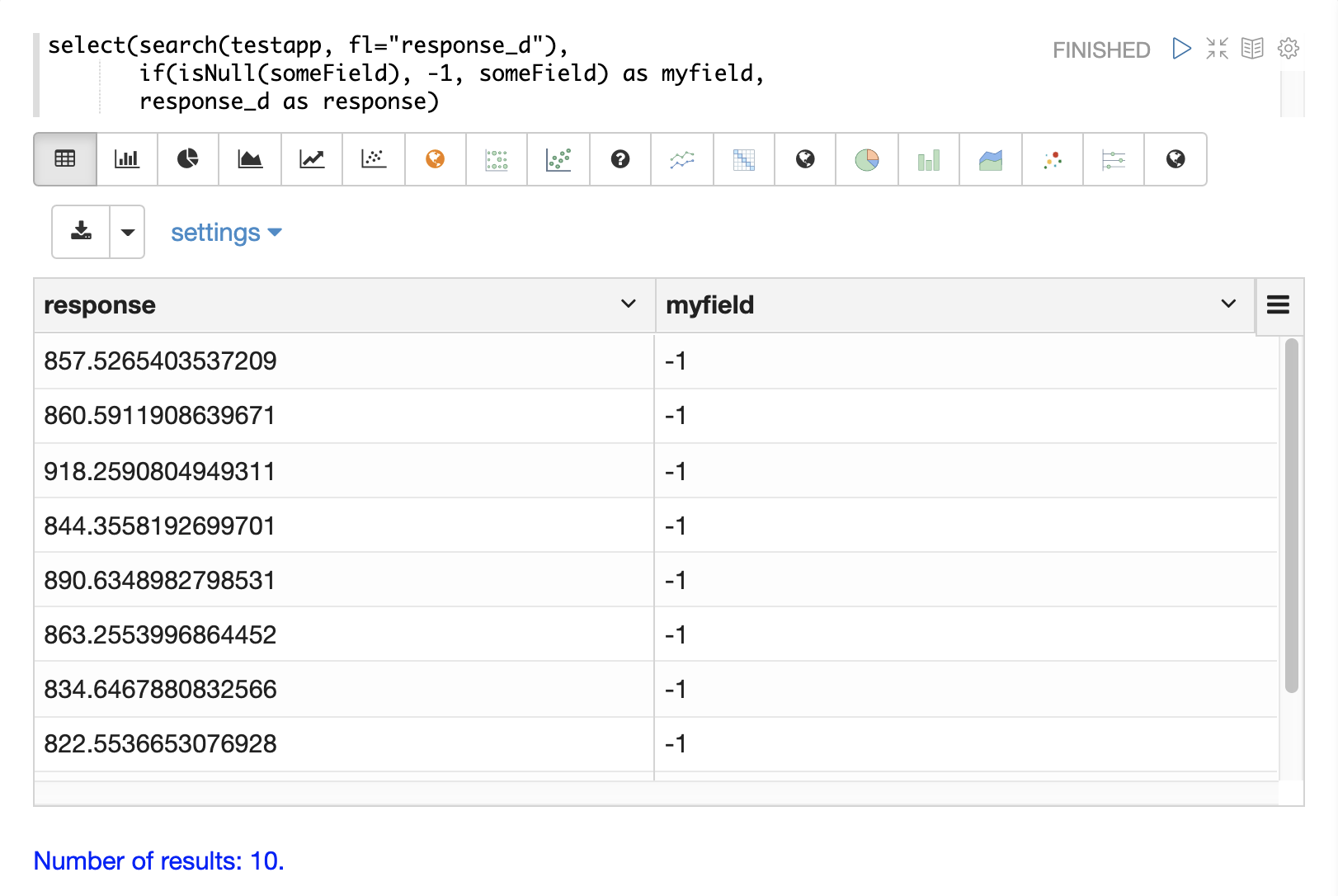
Task: Select the bar chart visualization
Action: click(x=126, y=159)
